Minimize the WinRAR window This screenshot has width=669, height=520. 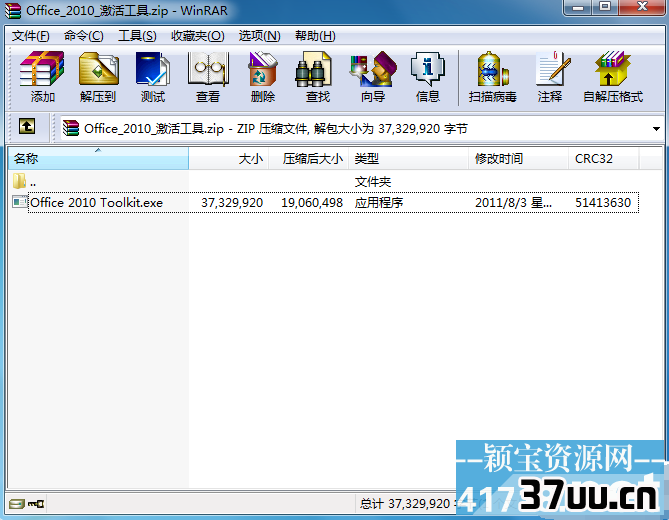point(579,7)
